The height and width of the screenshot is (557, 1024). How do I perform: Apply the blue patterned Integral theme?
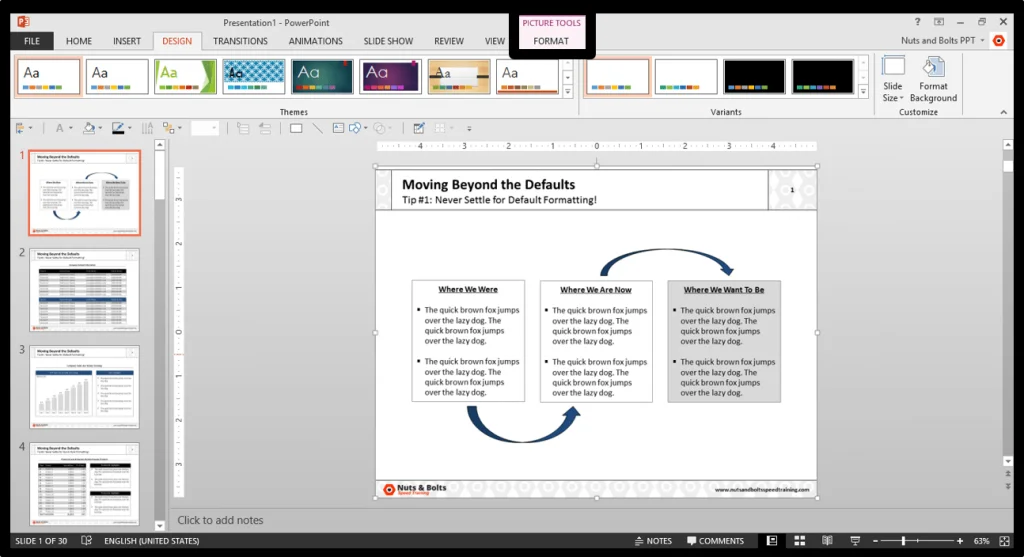[x=253, y=76]
